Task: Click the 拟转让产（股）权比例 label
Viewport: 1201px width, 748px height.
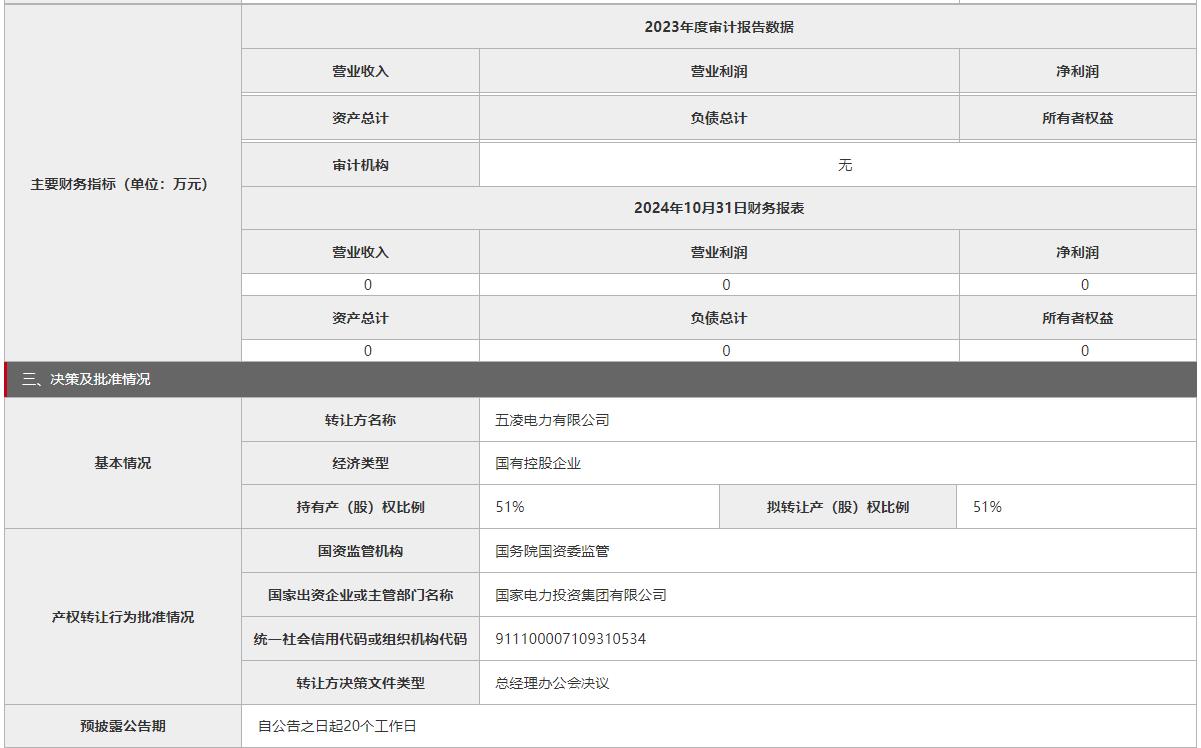Action: [837, 507]
